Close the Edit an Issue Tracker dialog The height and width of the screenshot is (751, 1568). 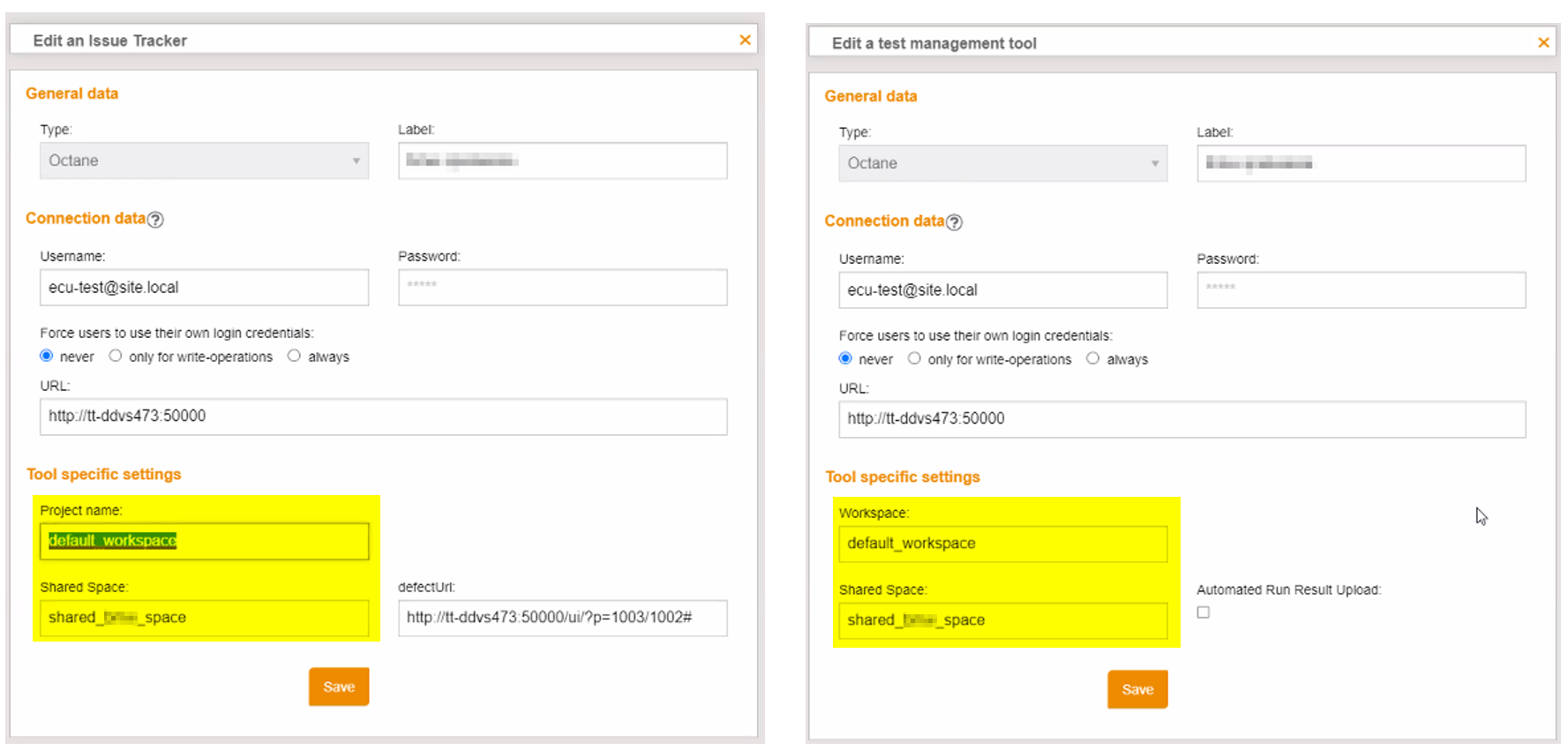click(745, 40)
